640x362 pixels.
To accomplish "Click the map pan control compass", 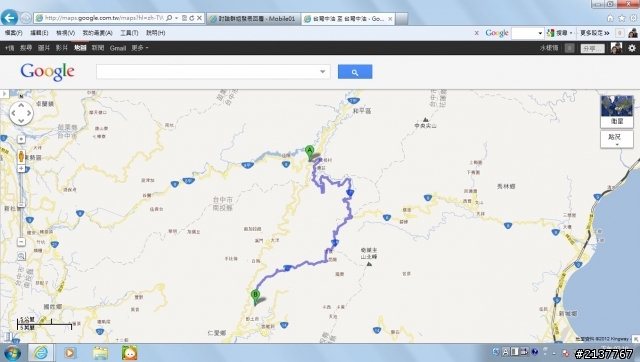I will (21, 113).
